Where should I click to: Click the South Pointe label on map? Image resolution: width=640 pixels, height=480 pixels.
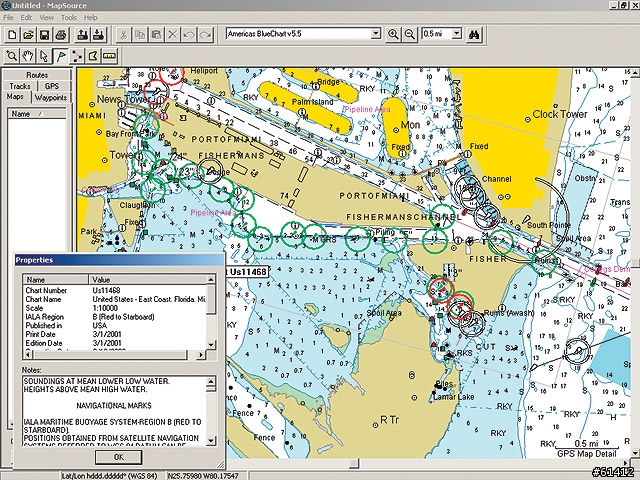click(549, 225)
